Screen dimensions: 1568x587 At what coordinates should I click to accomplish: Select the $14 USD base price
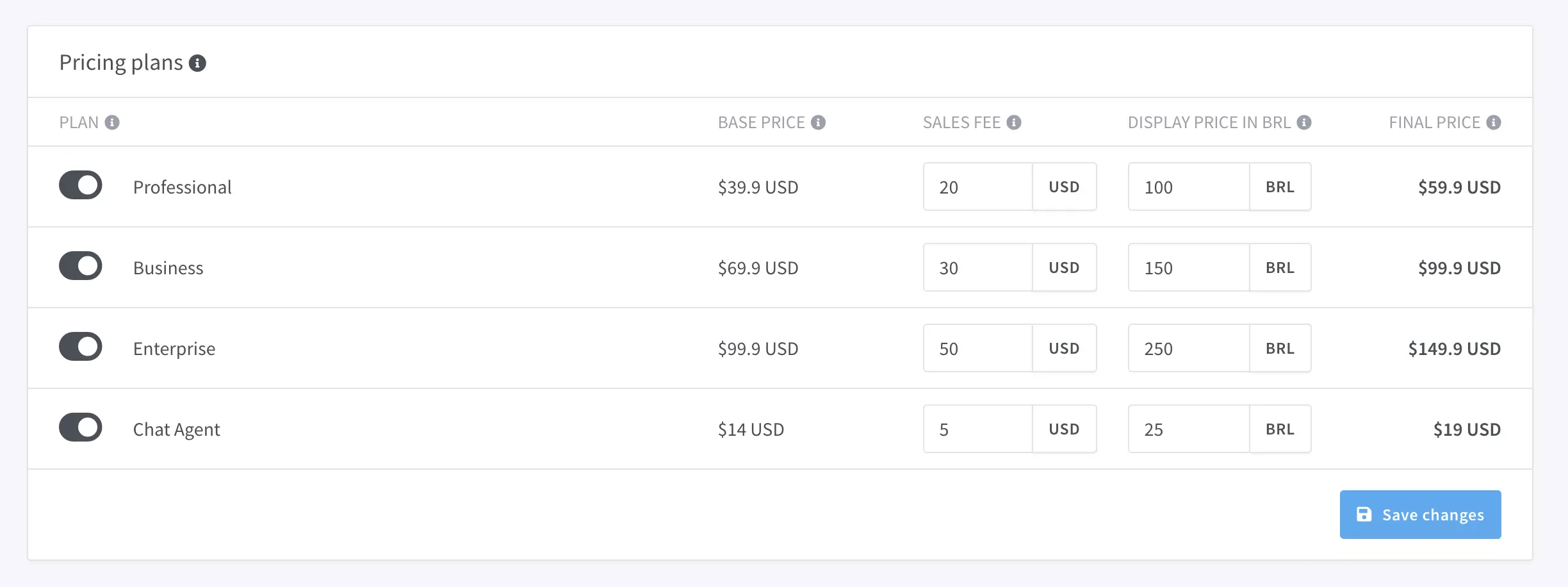click(x=751, y=429)
